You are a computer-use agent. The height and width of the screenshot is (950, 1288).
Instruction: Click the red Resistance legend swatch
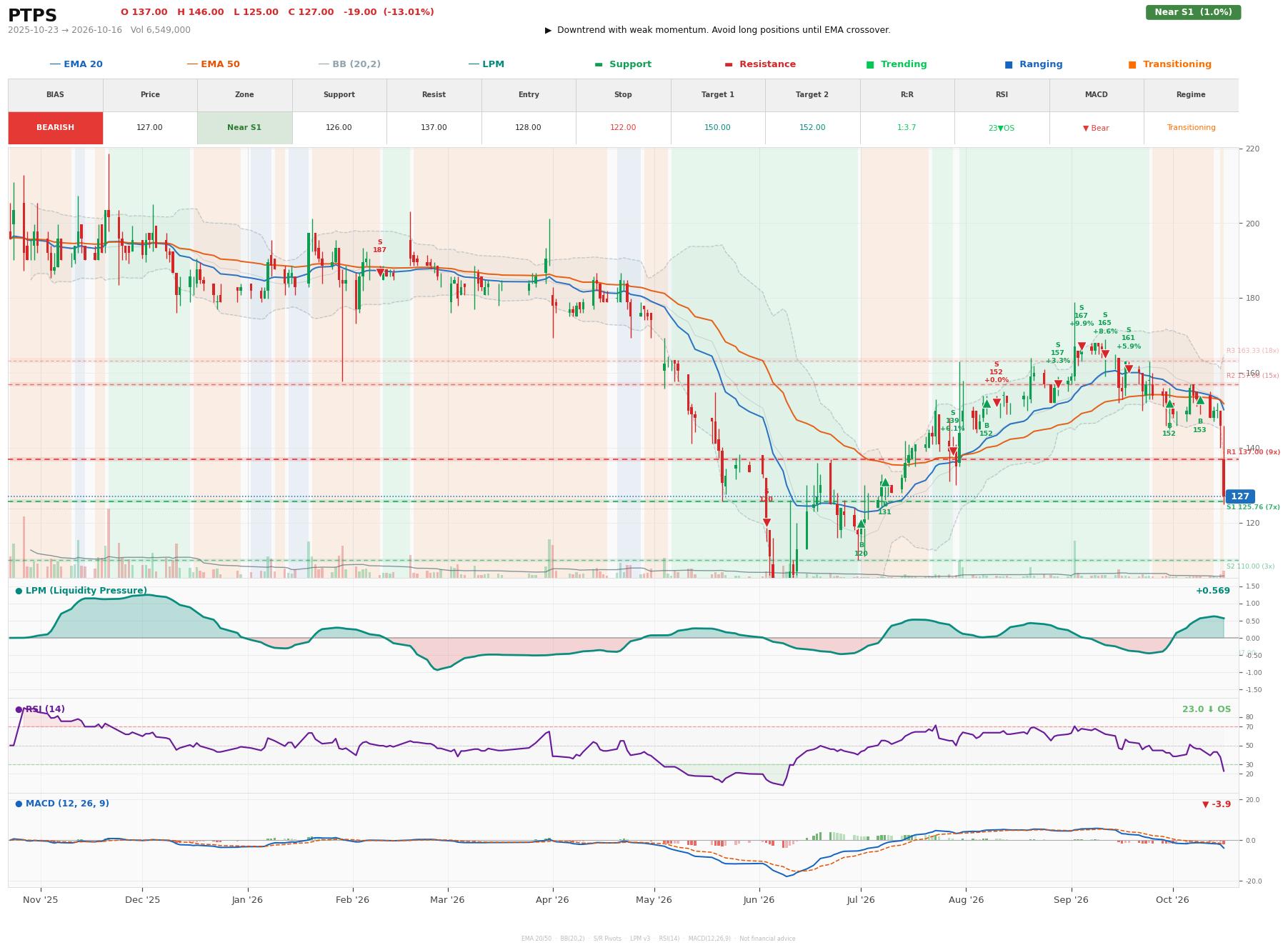click(x=729, y=64)
